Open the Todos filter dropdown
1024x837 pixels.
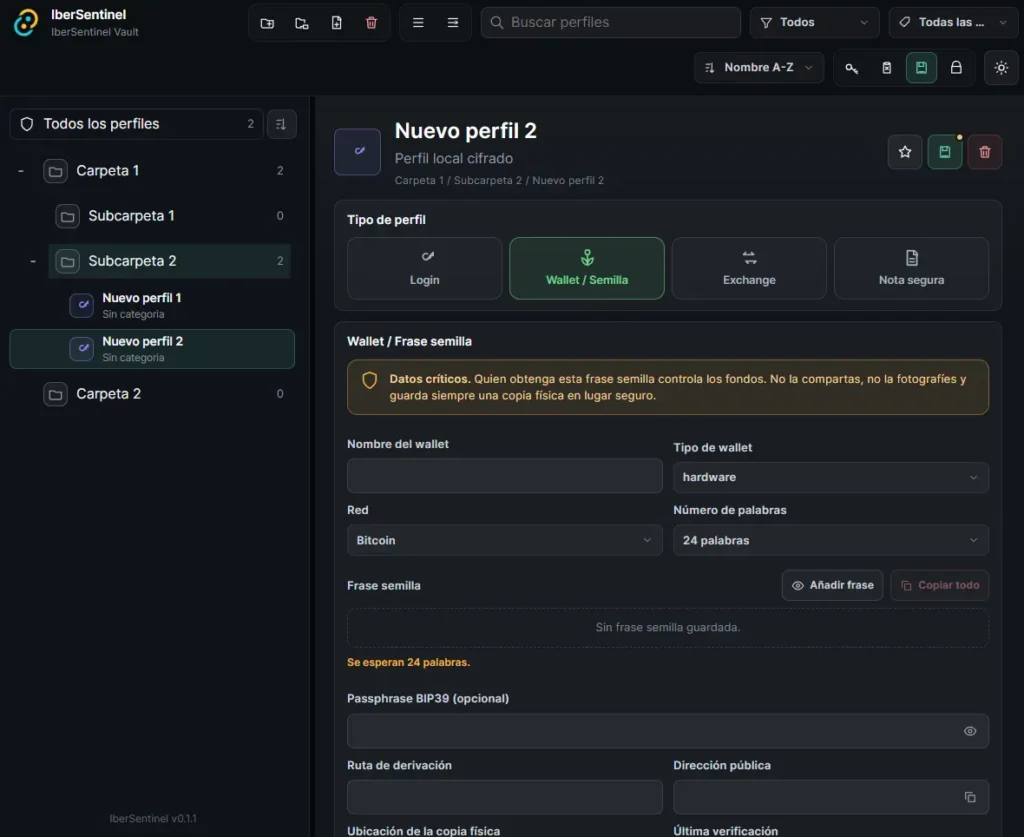tap(814, 23)
